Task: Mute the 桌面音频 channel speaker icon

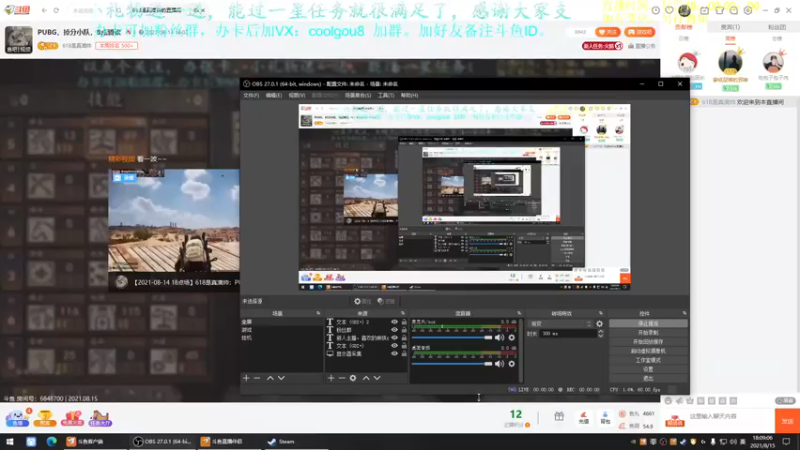Action: pos(499,364)
